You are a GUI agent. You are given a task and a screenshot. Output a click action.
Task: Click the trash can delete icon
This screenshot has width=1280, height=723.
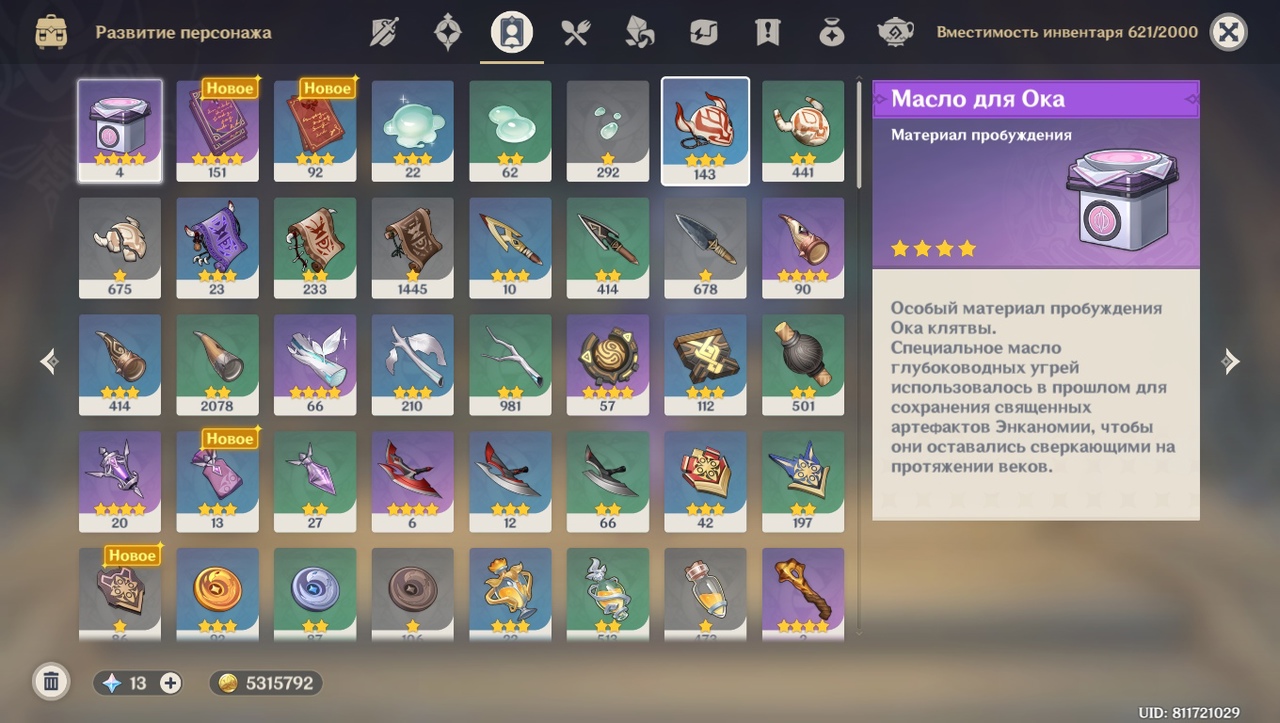click(x=51, y=682)
